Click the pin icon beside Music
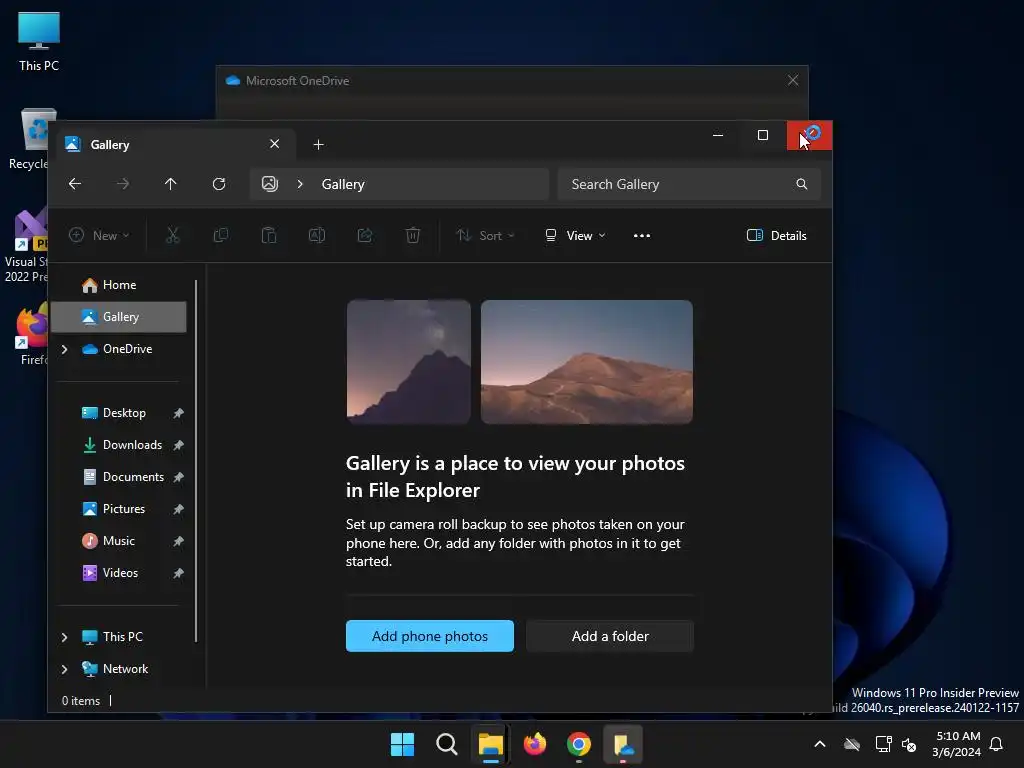The image size is (1024, 768). 178,541
